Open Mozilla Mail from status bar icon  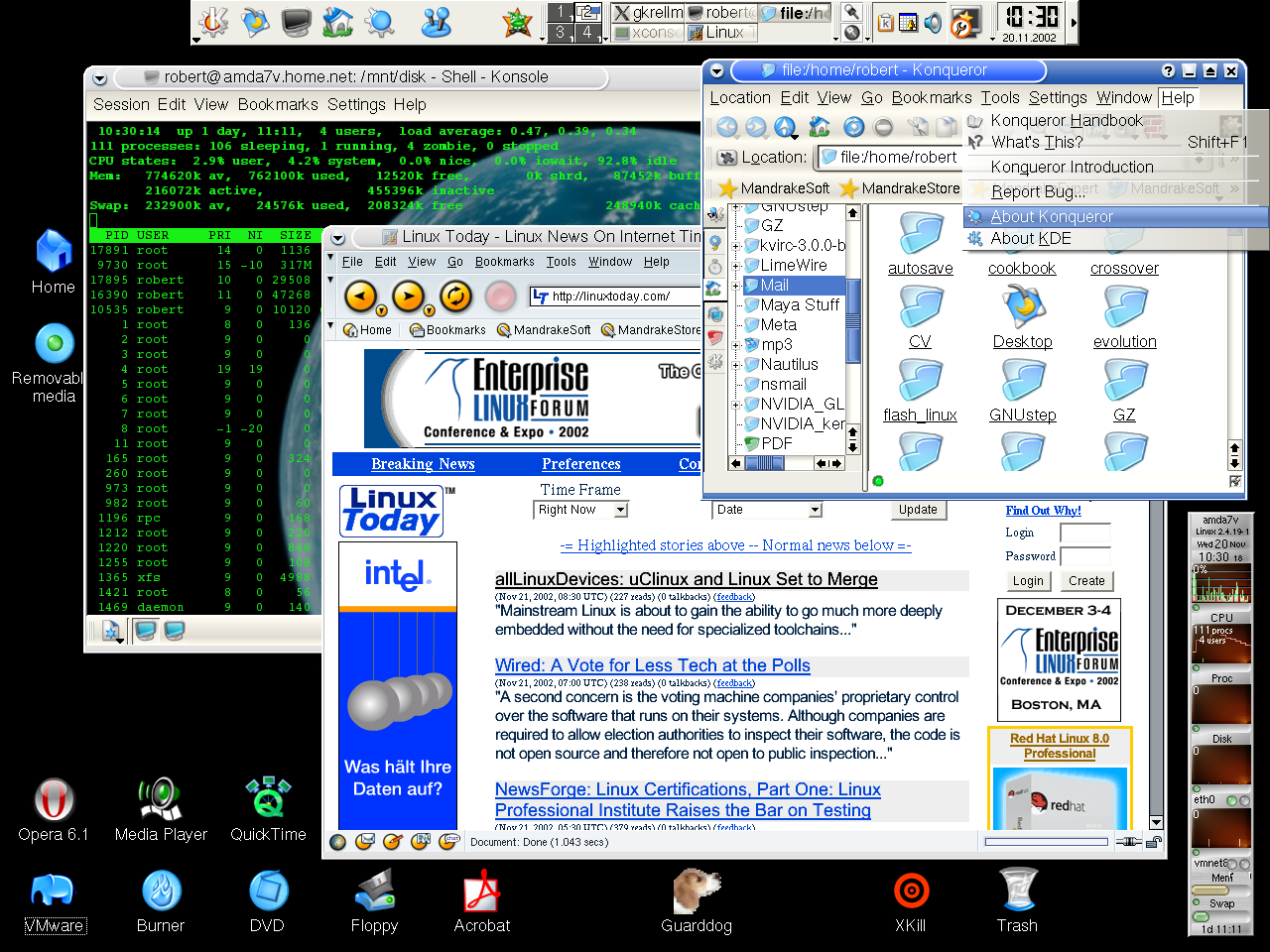tap(365, 842)
